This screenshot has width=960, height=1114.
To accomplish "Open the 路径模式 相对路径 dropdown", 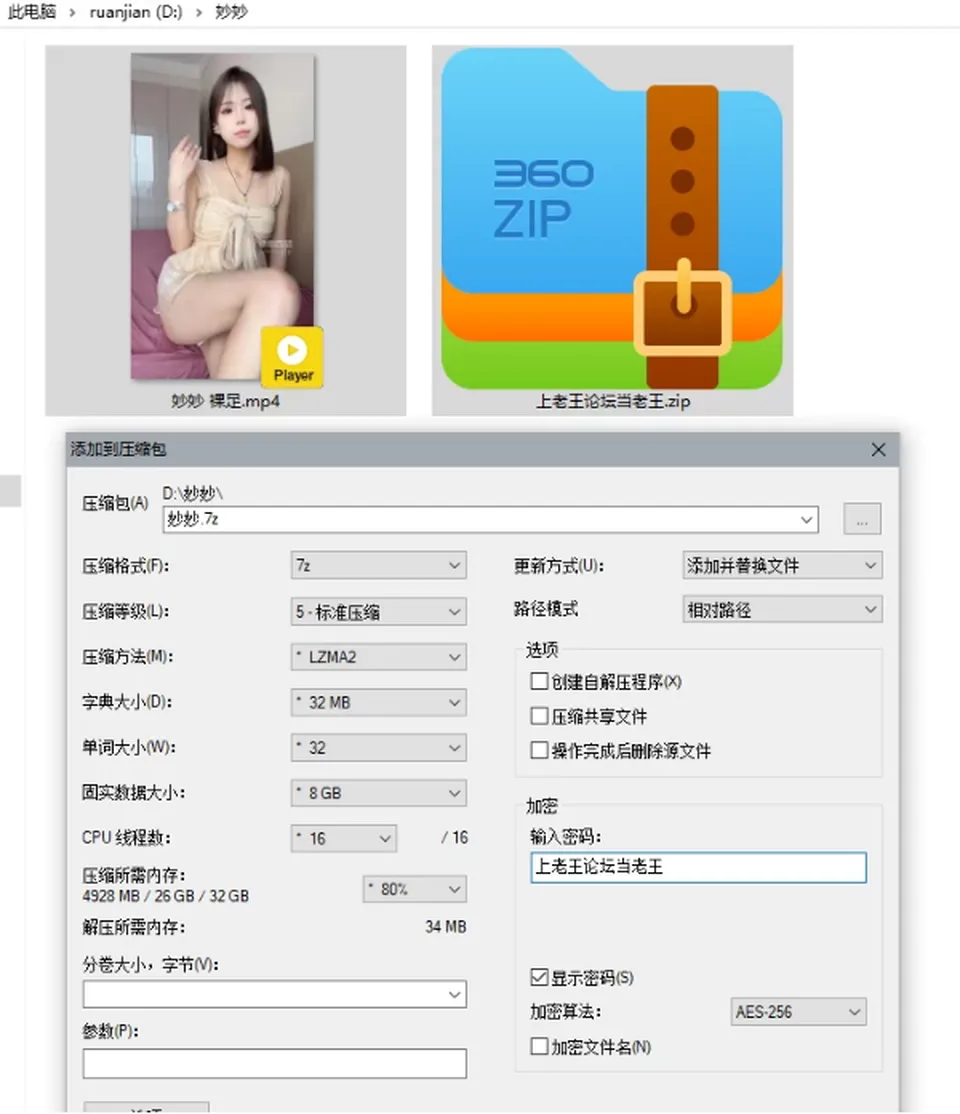I will 782,610.
